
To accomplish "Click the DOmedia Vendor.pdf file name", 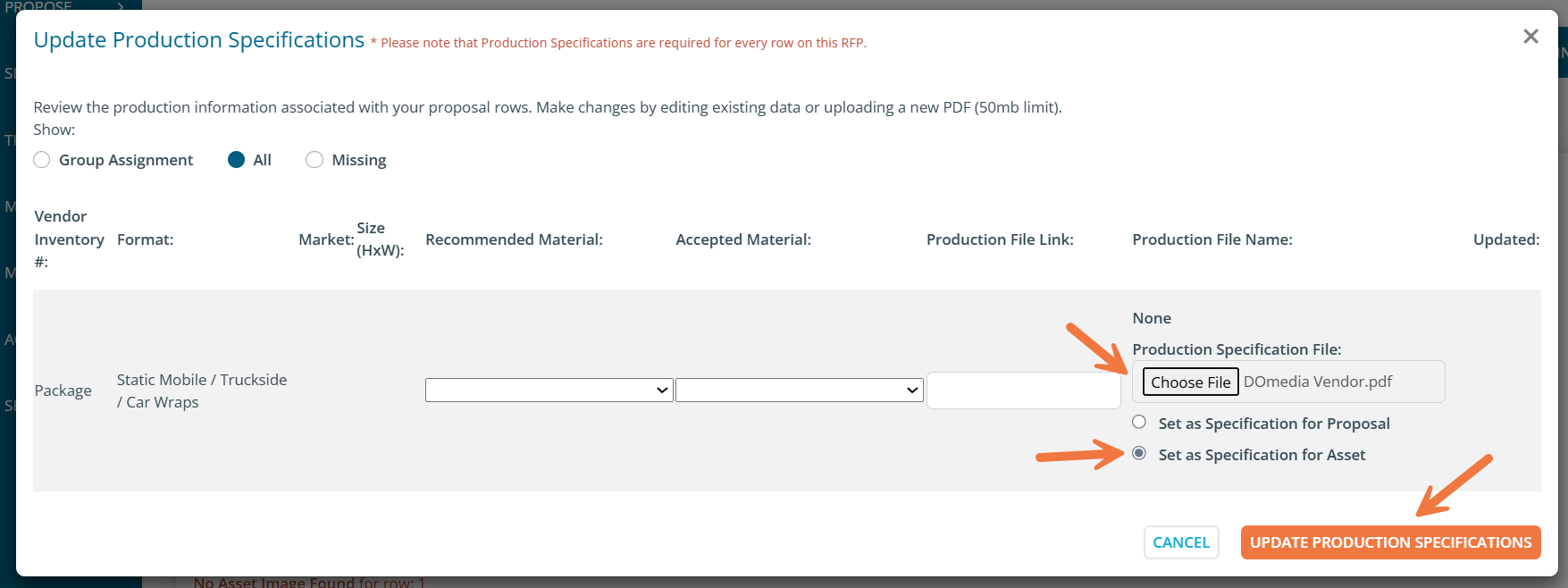I will [x=1318, y=382].
